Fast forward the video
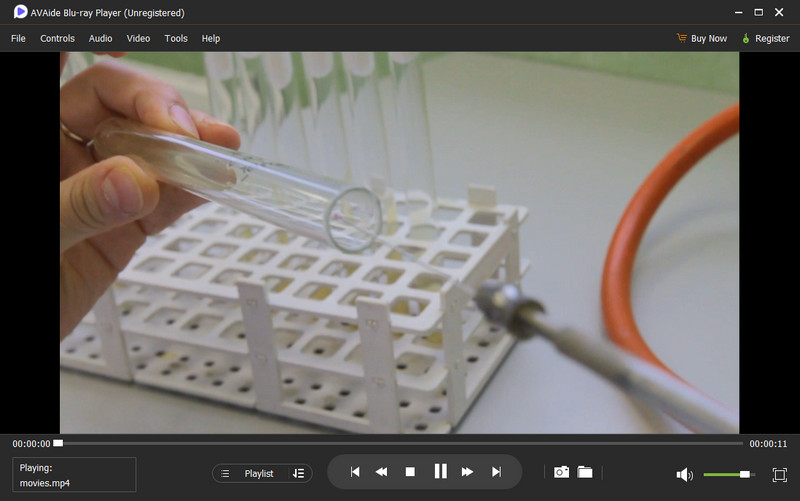Viewport: 800px width, 501px height. click(x=467, y=472)
